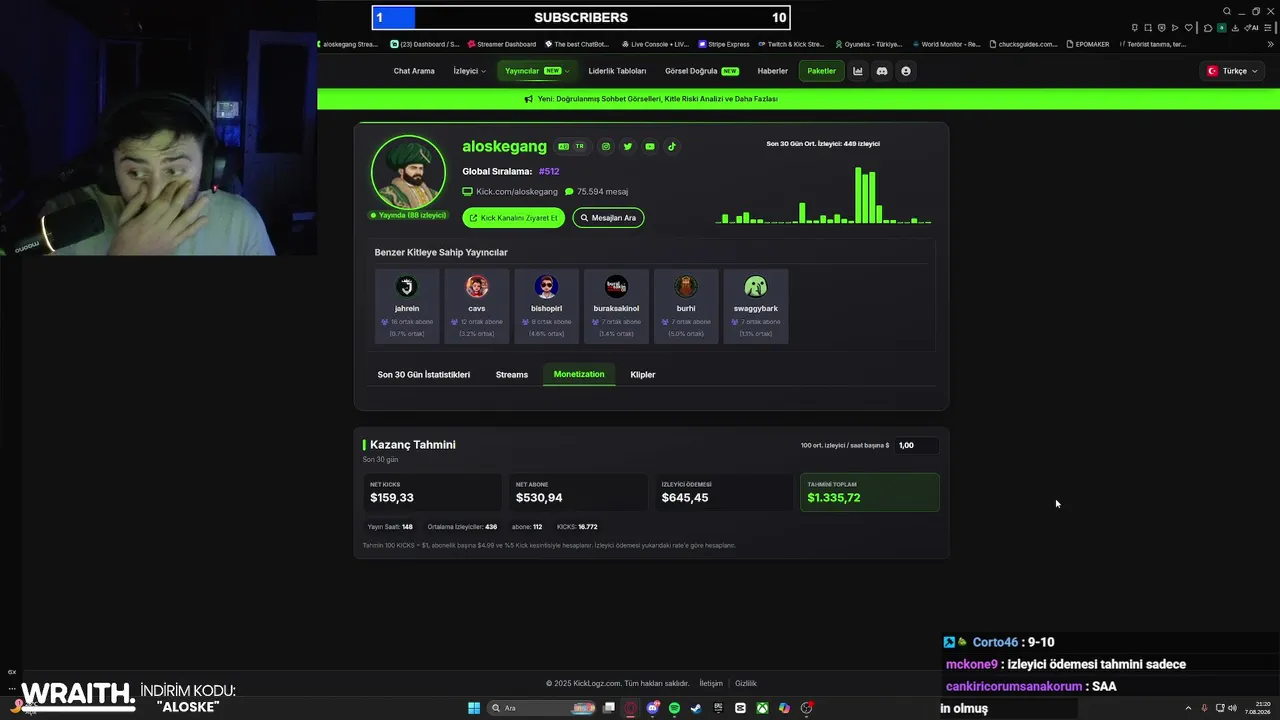Viewport: 1280px width, 720px height.
Task: Click the İzleyici Ödemesi $645,45 value
Action: point(685,498)
